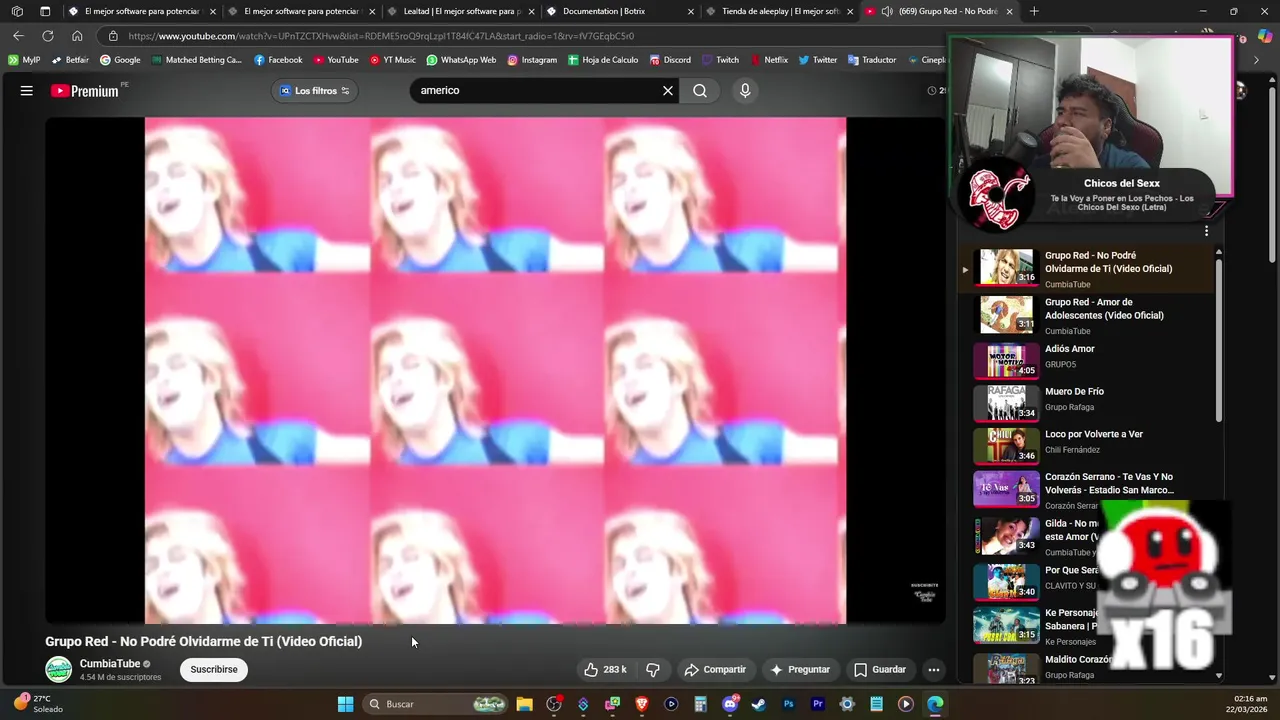
Task: Click the Preguntar button
Action: pos(800,670)
